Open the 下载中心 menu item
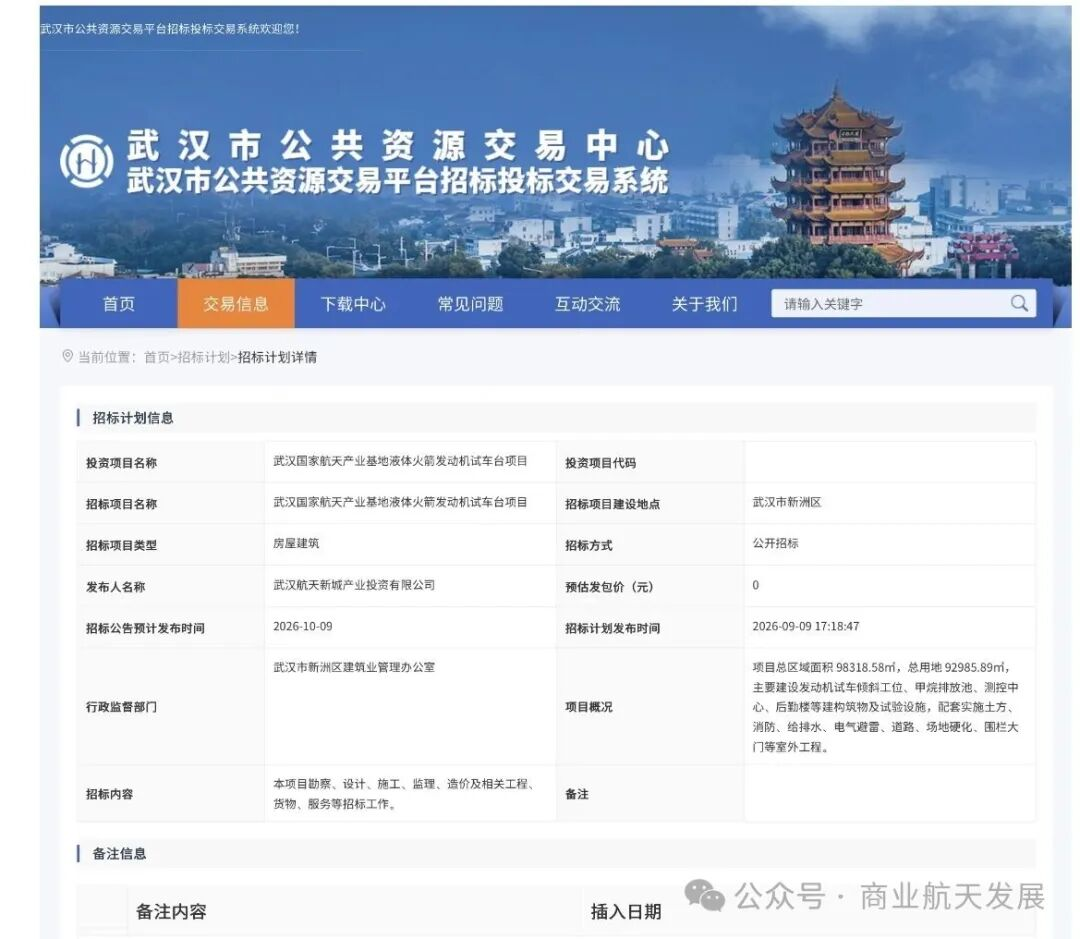The height and width of the screenshot is (939, 1080). point(353,304)
